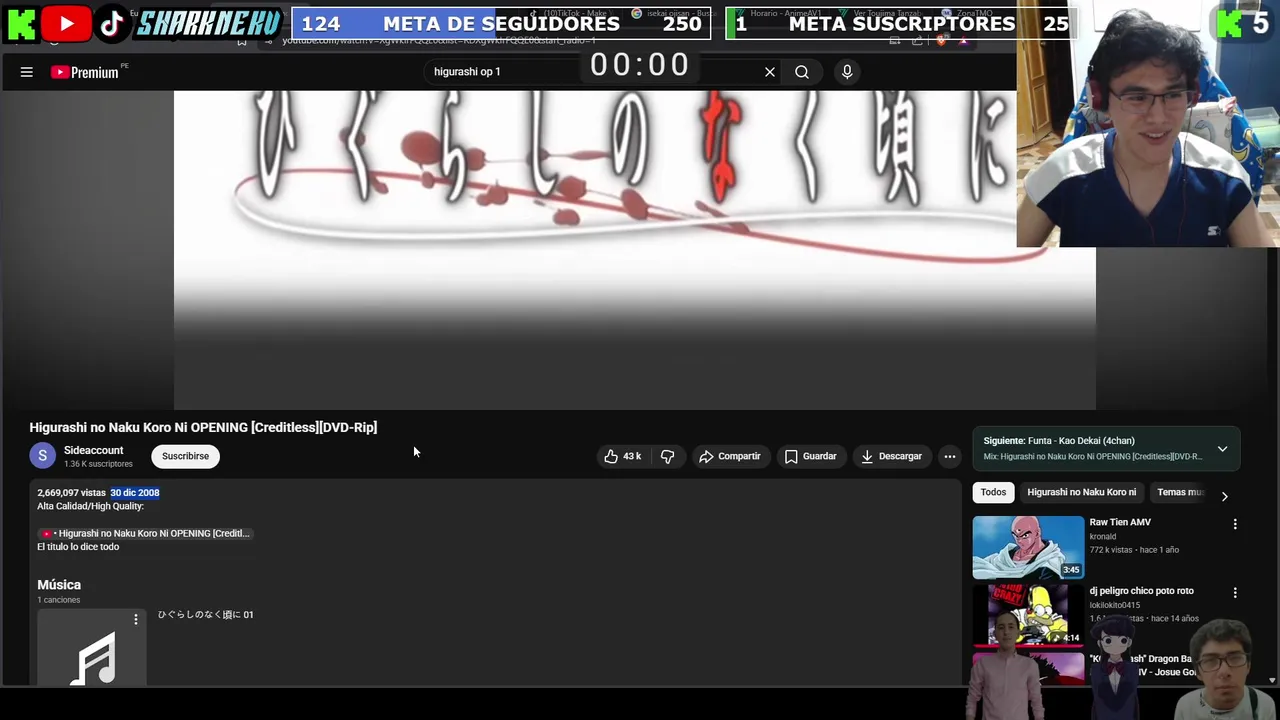Open more actions three-dot menu beside Descargar

[x=950, y=456]
